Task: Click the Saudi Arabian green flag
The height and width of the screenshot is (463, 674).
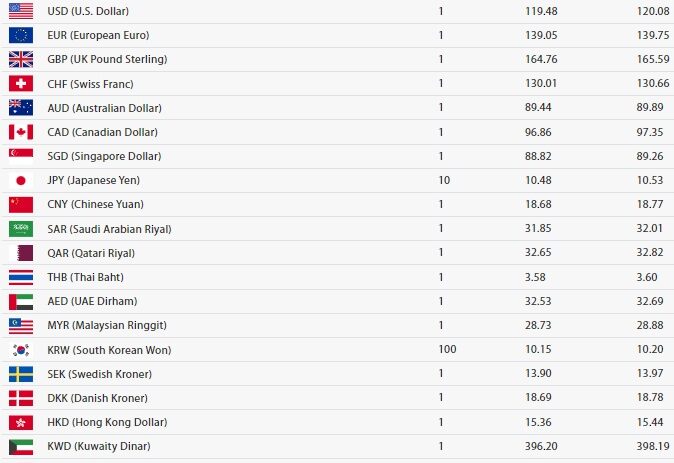Action: 21,229
